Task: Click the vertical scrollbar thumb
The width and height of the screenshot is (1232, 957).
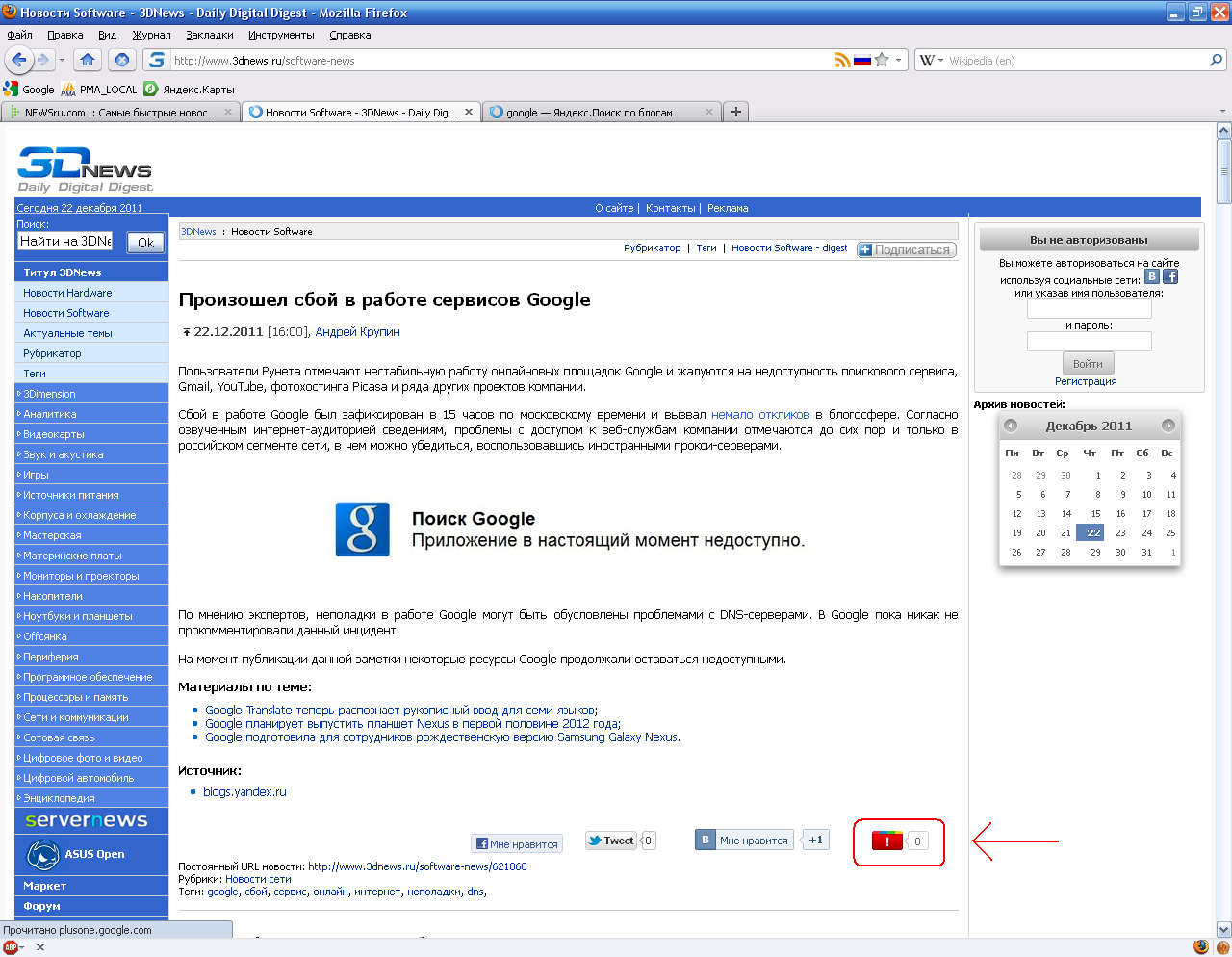Action: (x=1223, y=171)
